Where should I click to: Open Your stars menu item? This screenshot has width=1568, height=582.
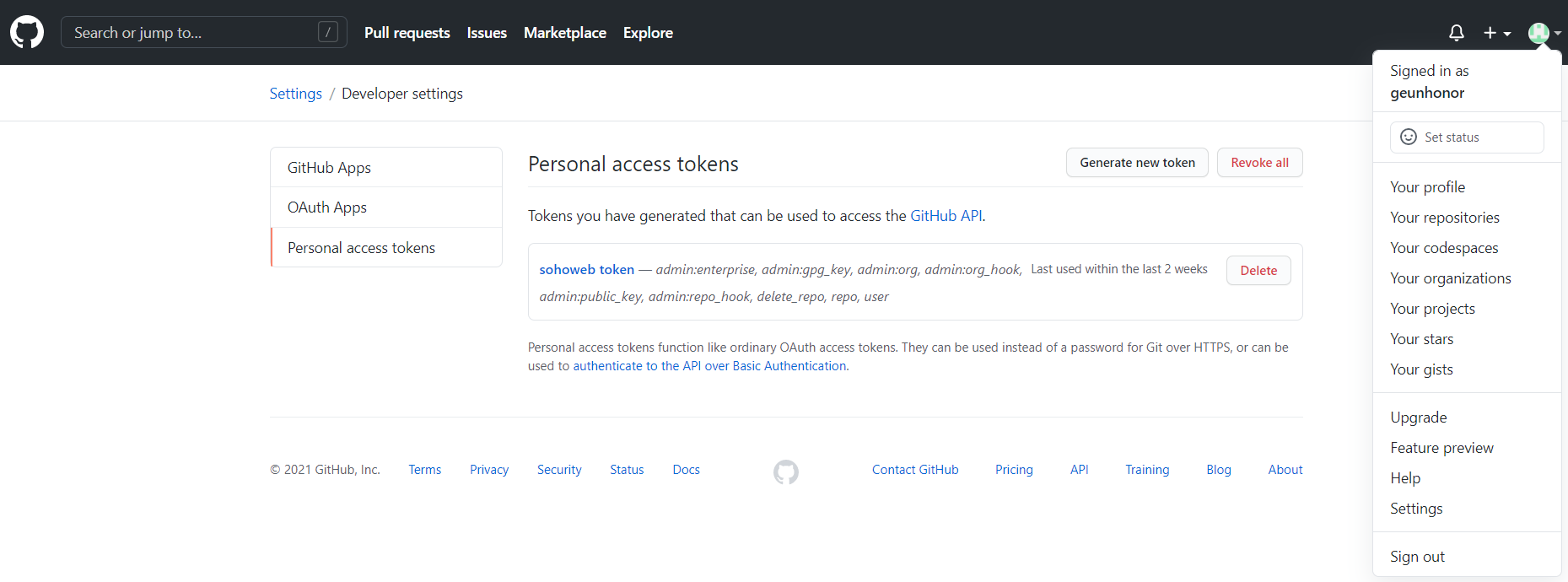[x=1467, y=339]
